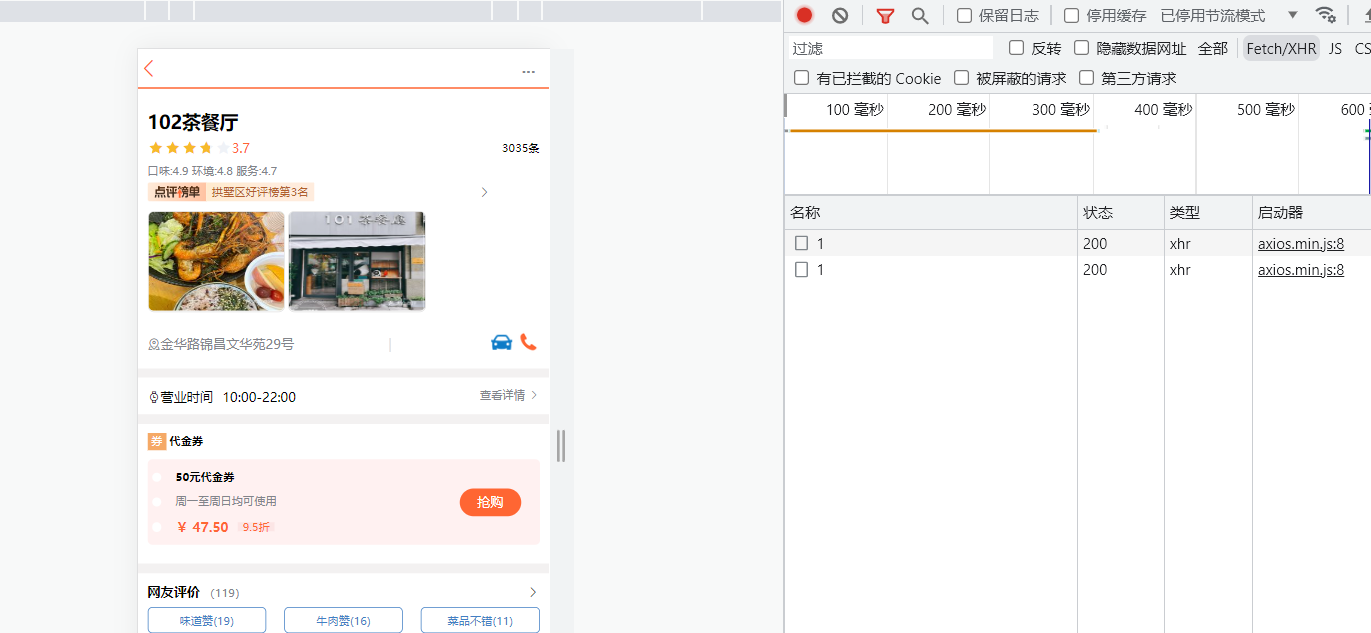Check 第三方请求 box

(1086, 77)
